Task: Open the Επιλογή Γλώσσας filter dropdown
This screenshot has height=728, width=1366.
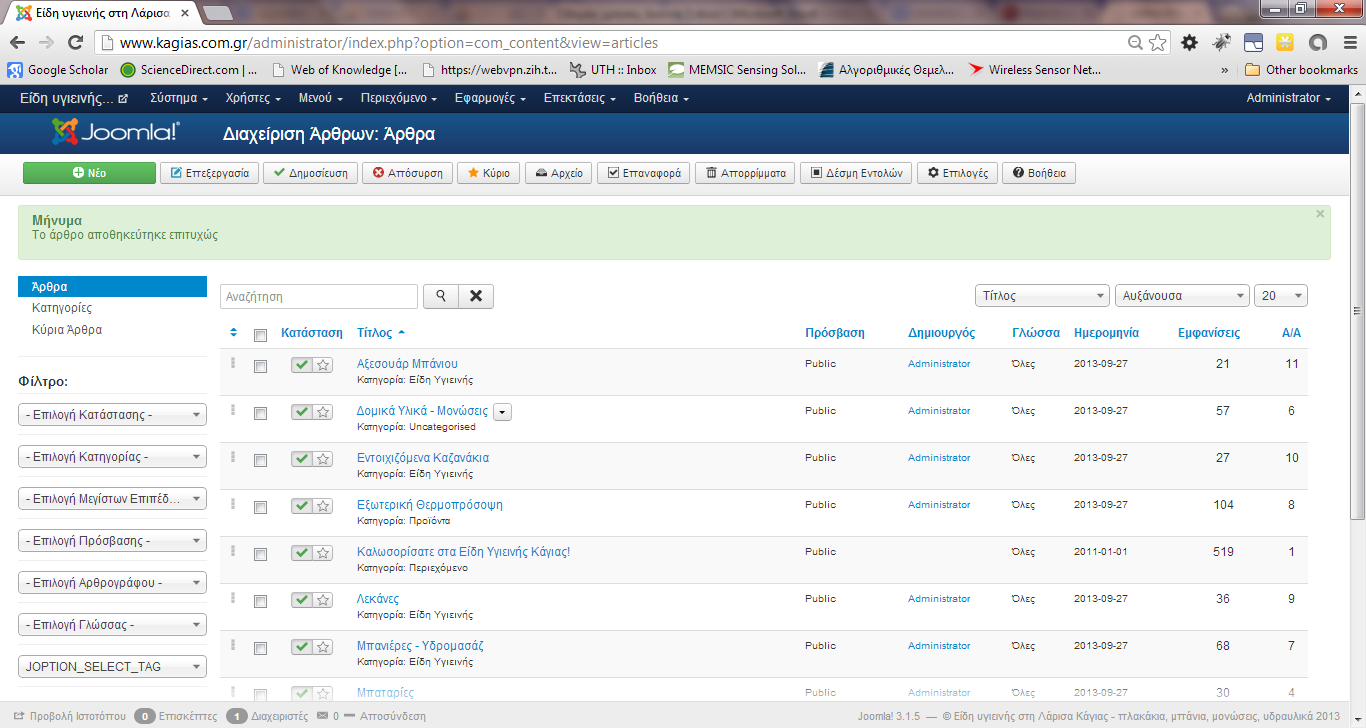Action: [x=112, y=625]
